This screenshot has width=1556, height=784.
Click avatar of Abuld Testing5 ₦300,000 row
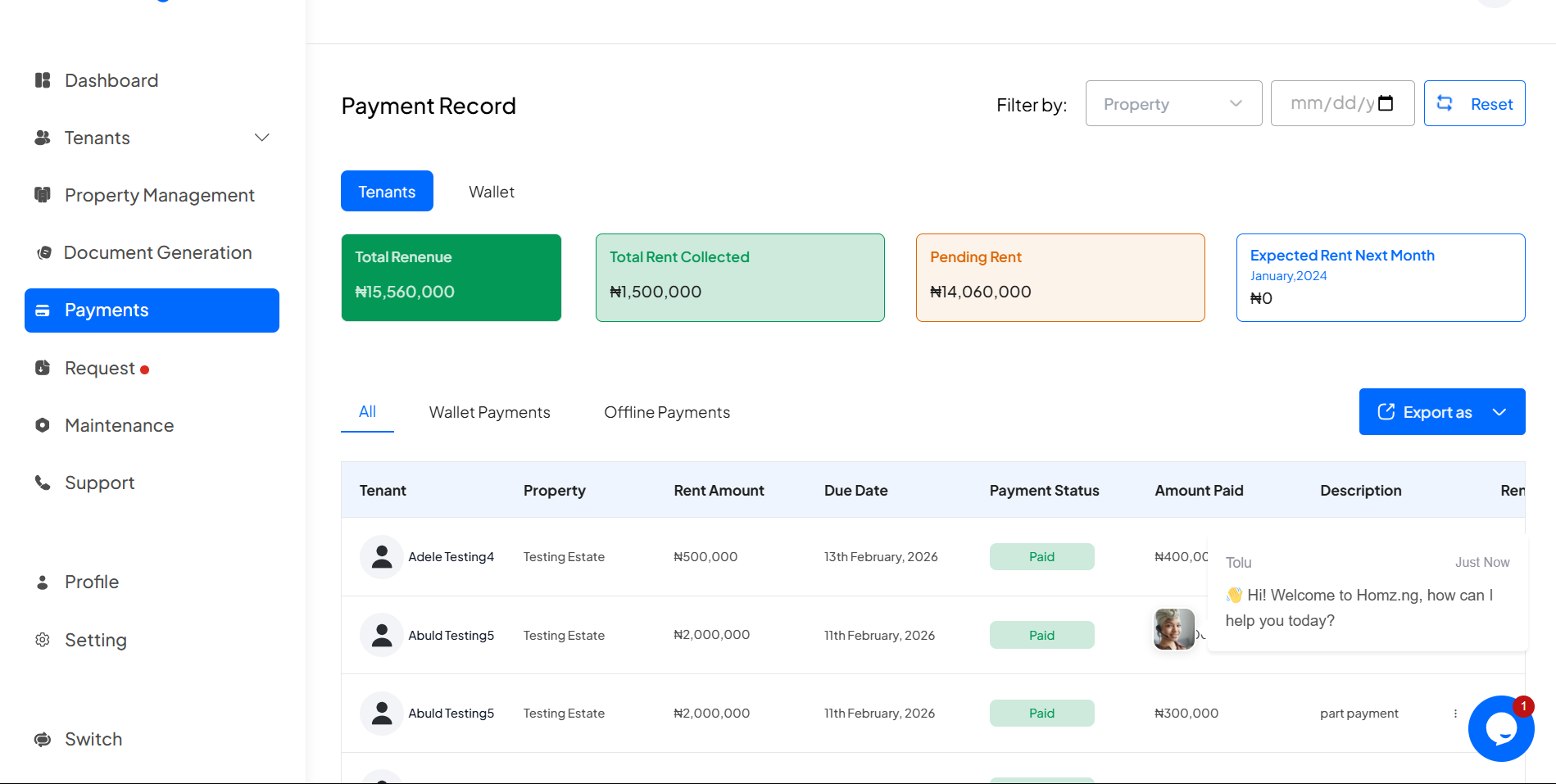pyautogui.click(x=382, y=714)
